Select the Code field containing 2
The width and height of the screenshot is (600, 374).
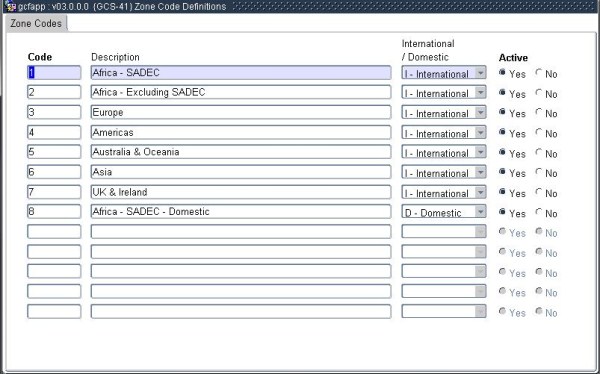point(54,92)
